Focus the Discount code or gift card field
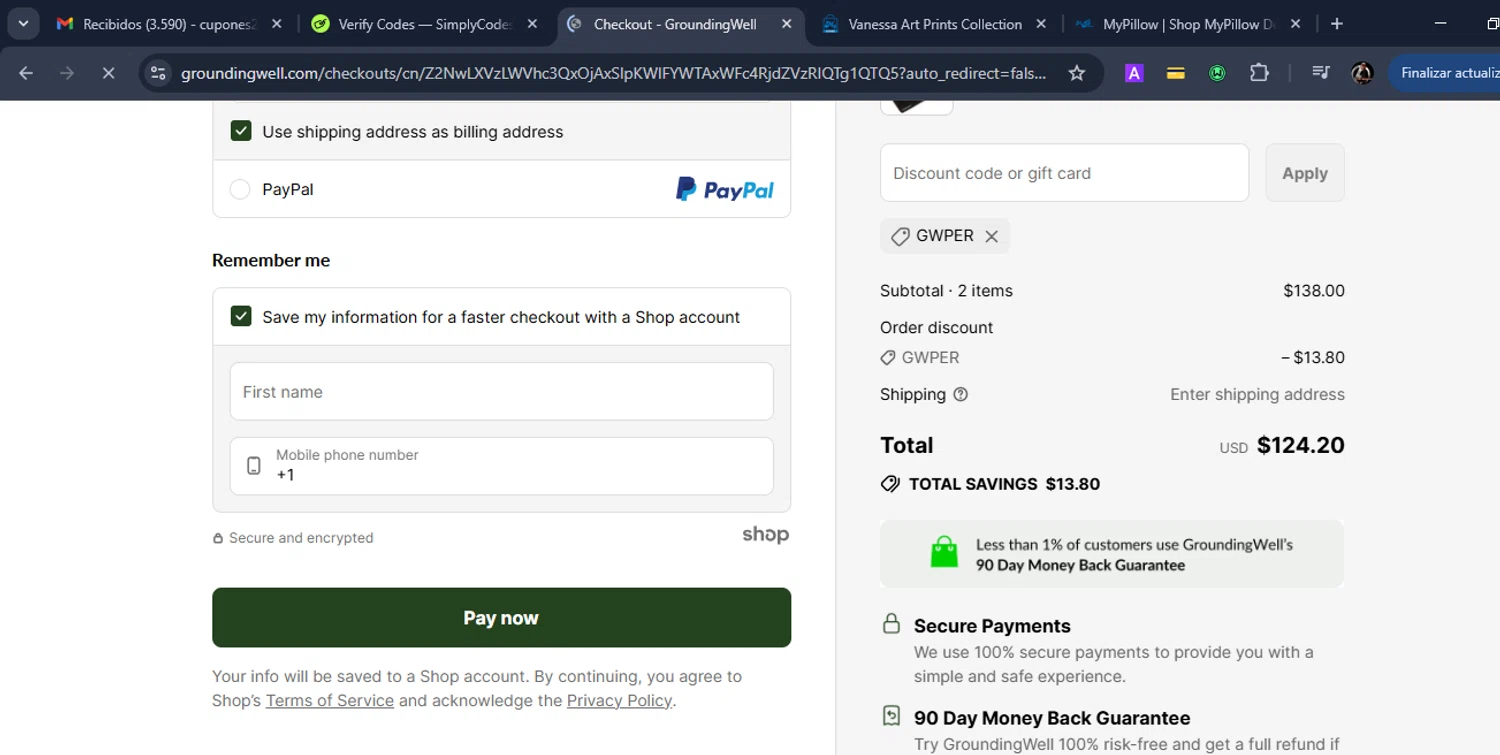Viewport: 1500px width, 755px height. click(1064, 172)
